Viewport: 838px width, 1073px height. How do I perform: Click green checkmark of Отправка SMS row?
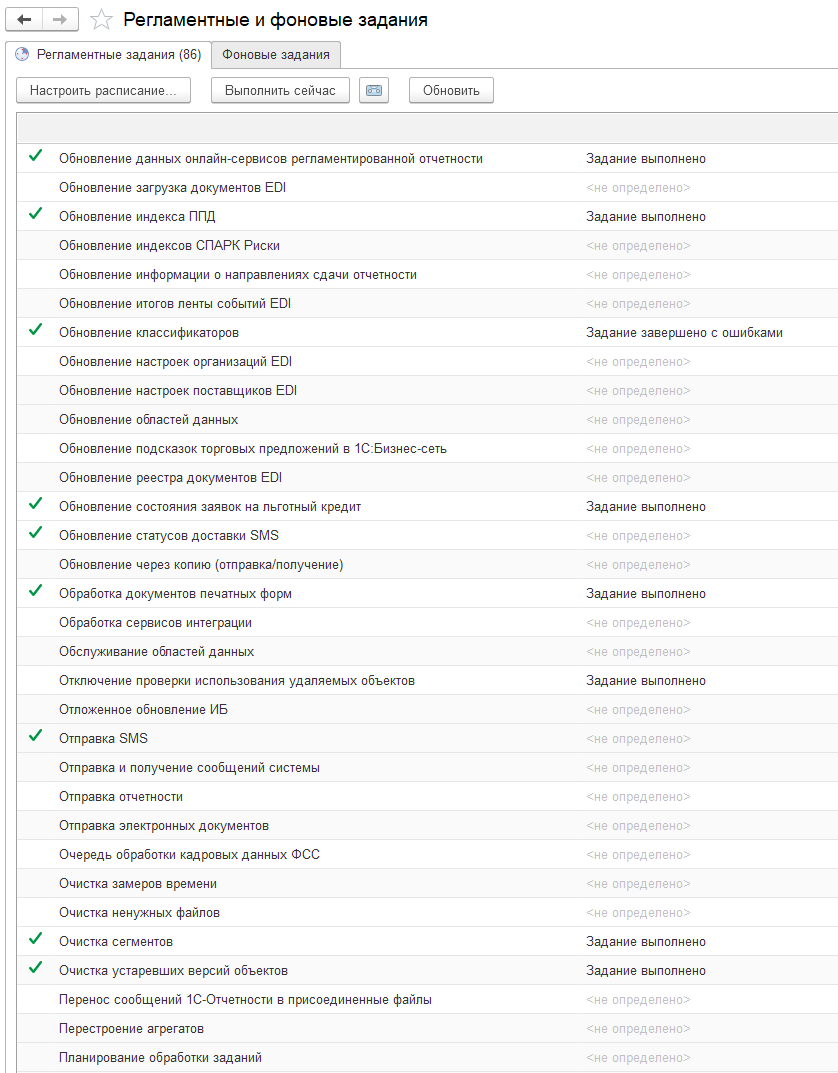point(36,736)
